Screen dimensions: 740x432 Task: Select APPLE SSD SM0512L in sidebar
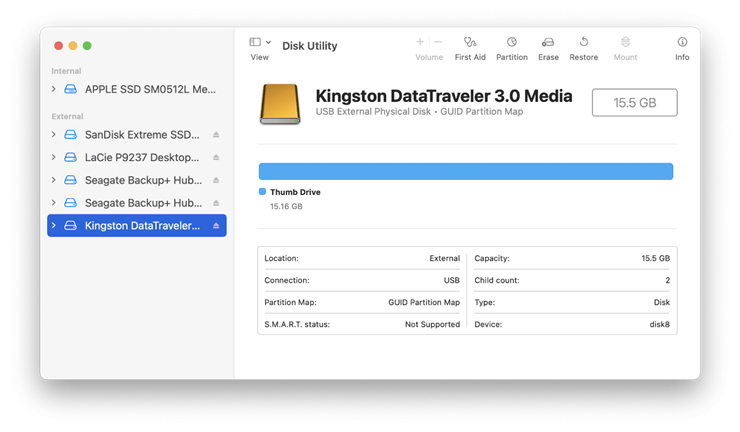(x=137, y=89)
